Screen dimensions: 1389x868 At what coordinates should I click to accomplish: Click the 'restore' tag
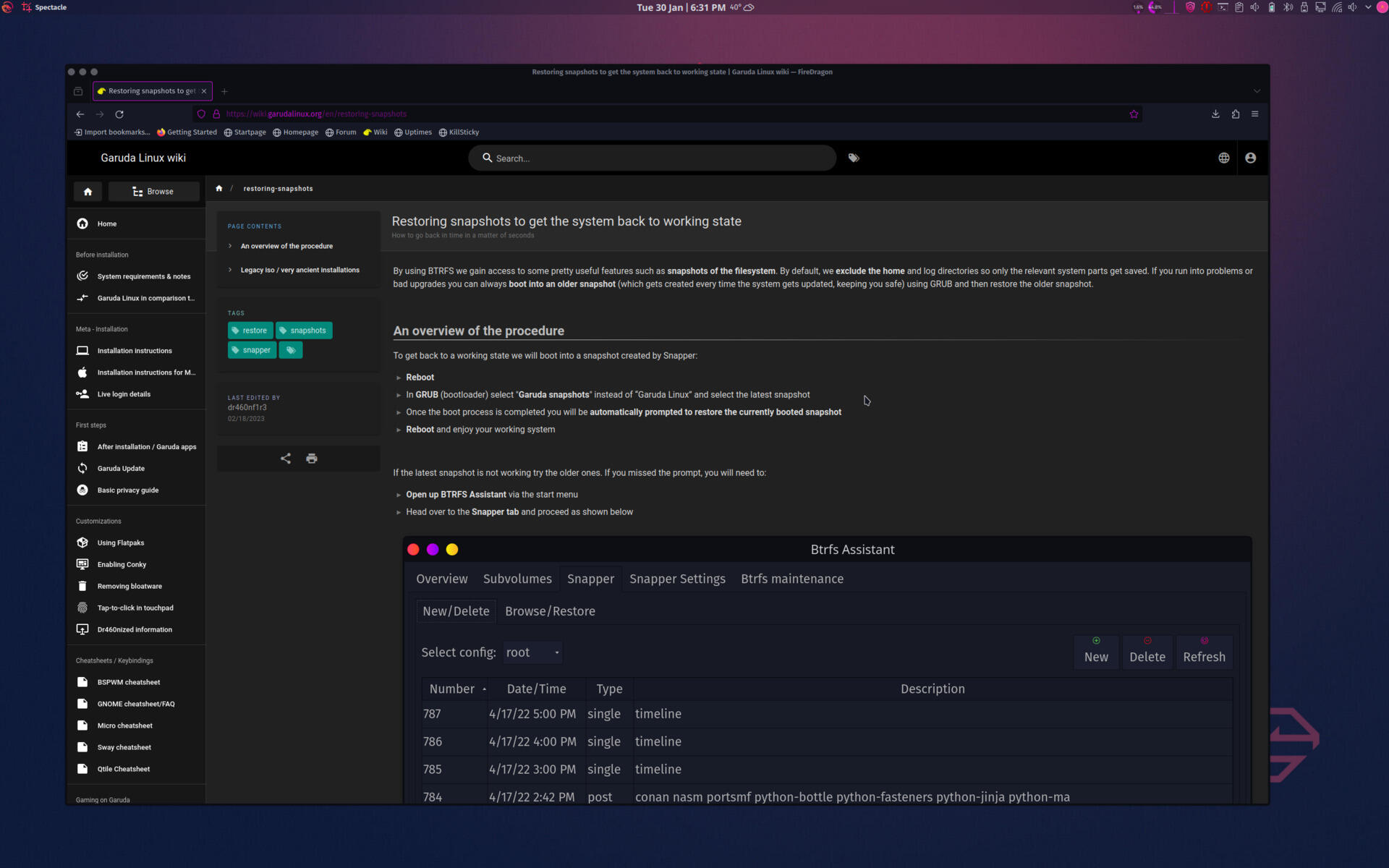pyautogui.click(x=250, y=331)
